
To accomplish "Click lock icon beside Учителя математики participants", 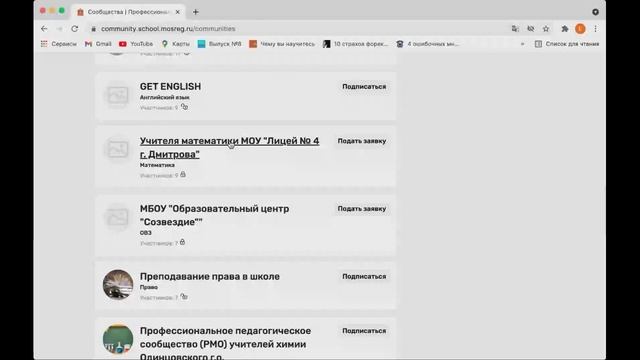I will click(x=183, y=174).
